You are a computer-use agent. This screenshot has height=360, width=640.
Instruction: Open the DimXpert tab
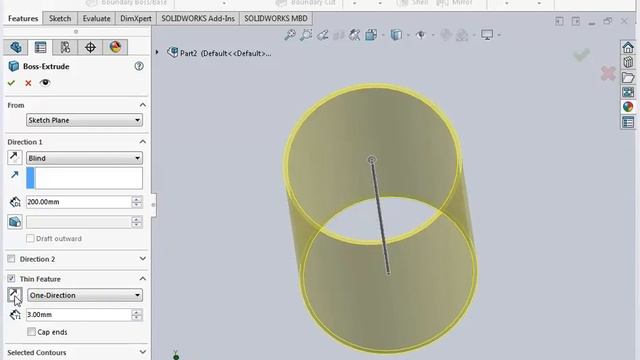(x=136, y=19)
